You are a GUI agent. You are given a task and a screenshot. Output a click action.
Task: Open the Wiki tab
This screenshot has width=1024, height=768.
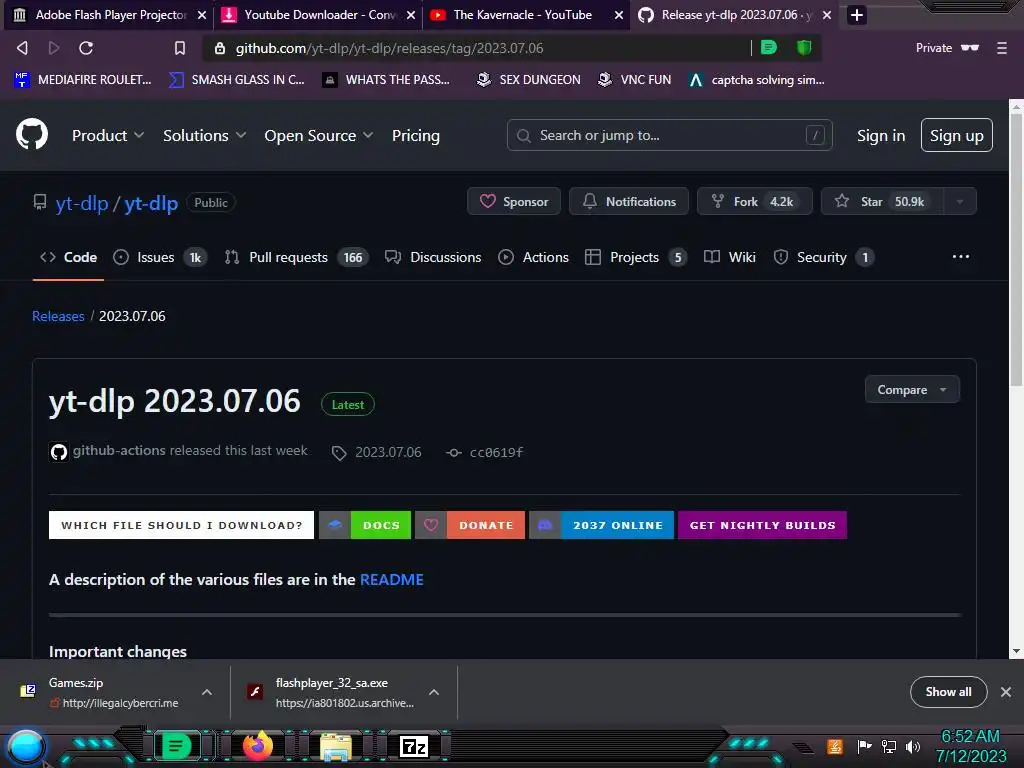click(x=729, y=257)
